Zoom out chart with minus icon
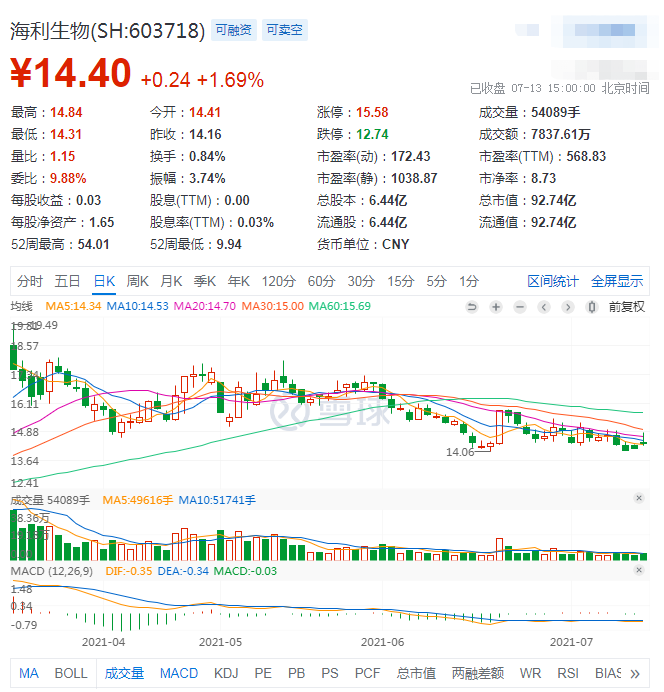Screen dimensions: 664x692 520,307
